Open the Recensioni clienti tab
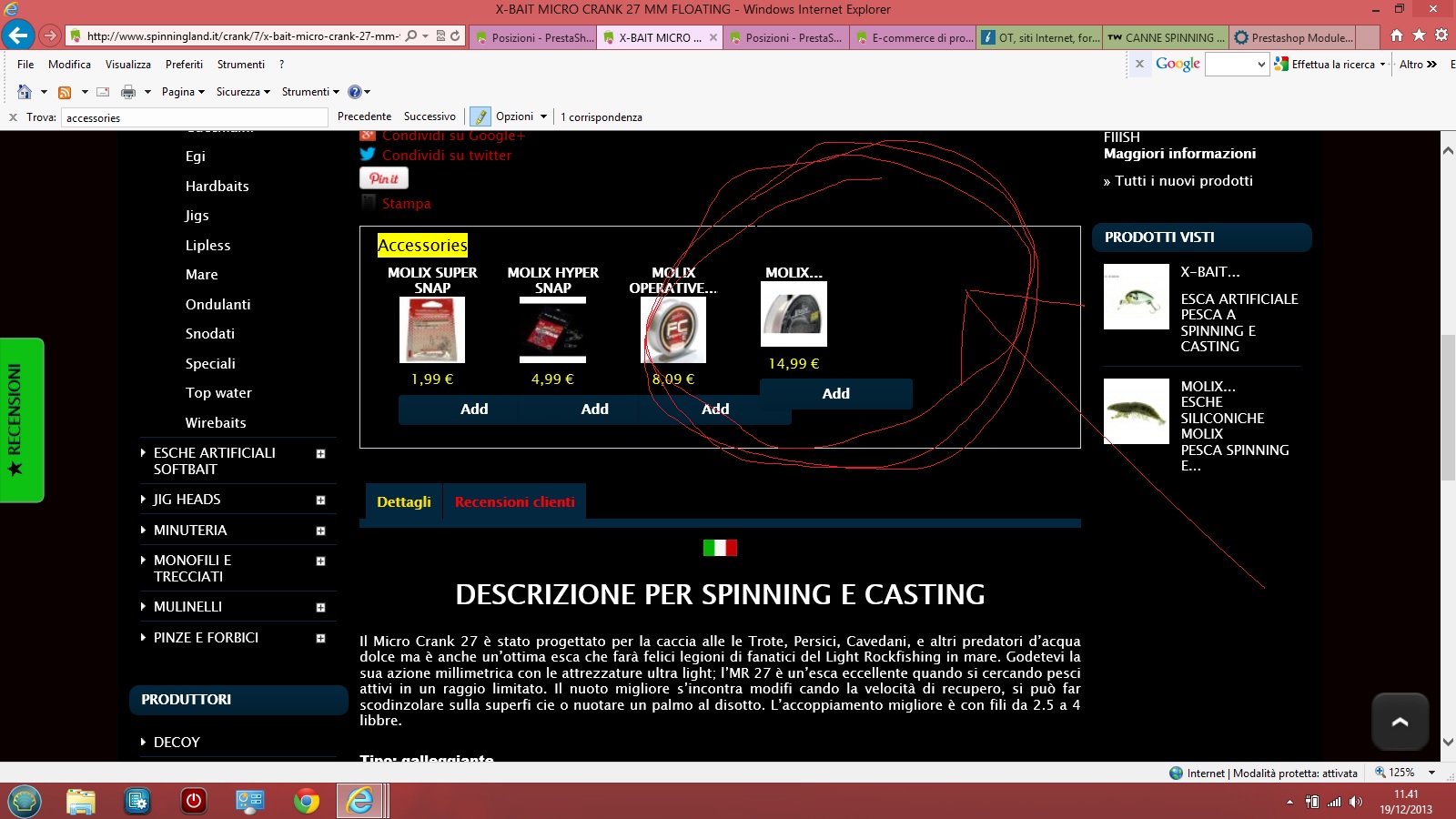Screen dimensions: 1456x819 (515, 501)
